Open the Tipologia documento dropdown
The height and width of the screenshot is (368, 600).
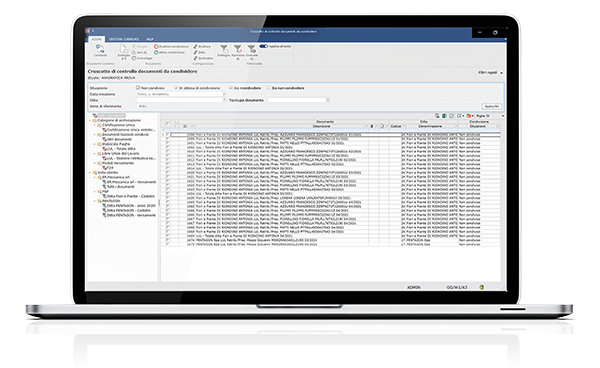pyautogui.click(x=328, y=100)
